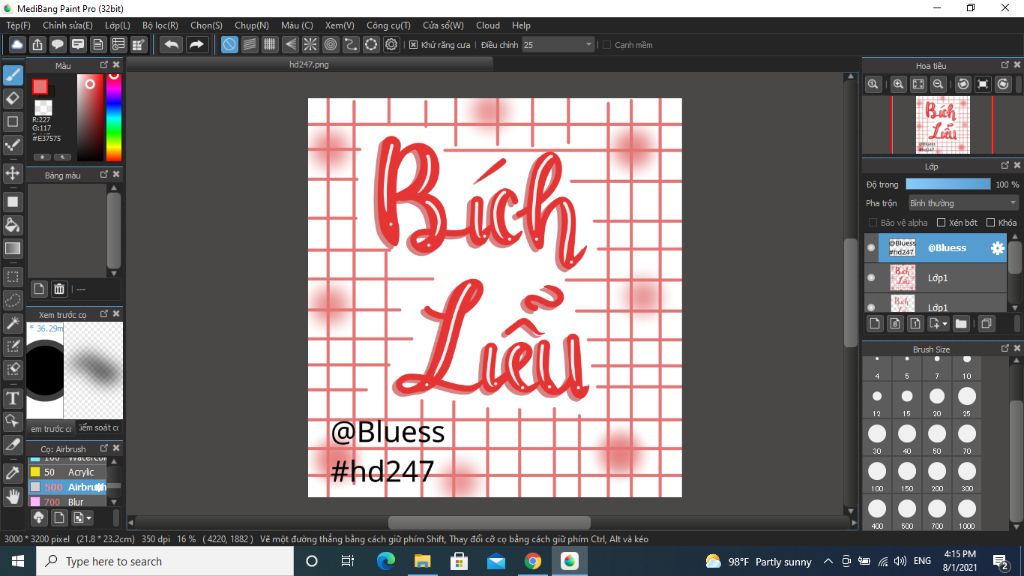Open the Chỉnh sửa(E) menu
This screenshot has height=576, width=1024.
point(67,25)
